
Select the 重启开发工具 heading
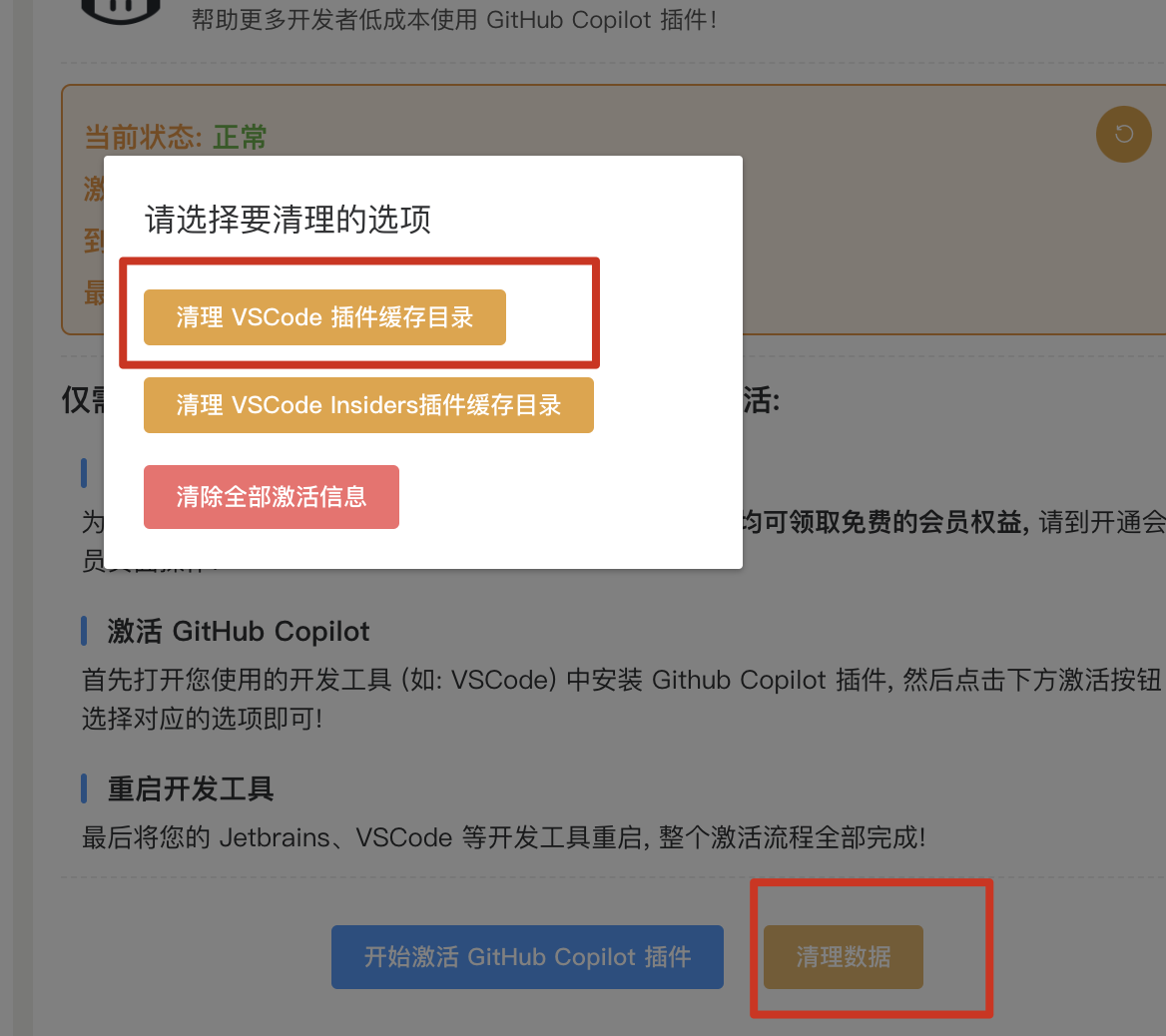[191, 788]
